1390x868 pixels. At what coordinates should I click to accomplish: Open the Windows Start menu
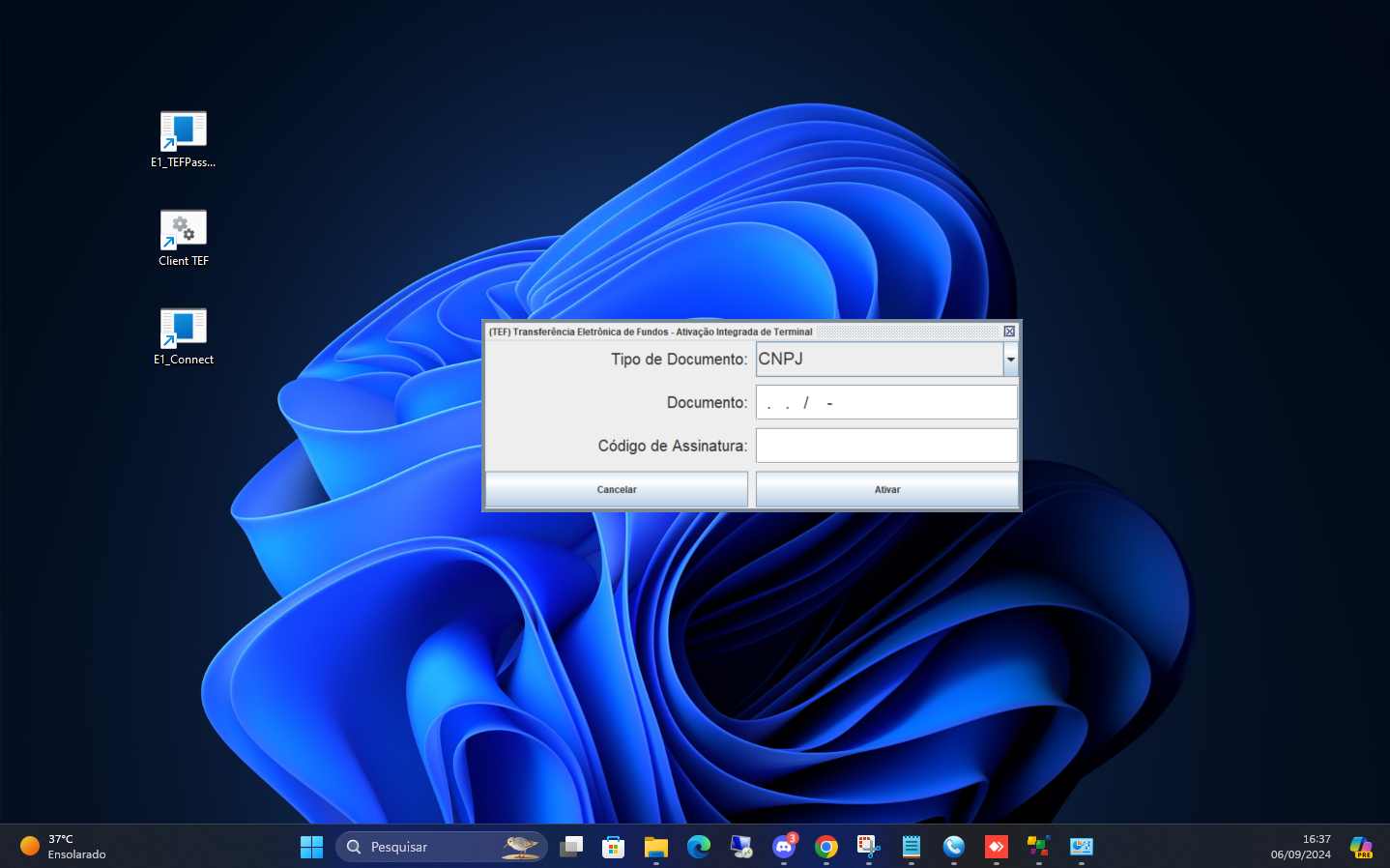(x=311, y=847)
